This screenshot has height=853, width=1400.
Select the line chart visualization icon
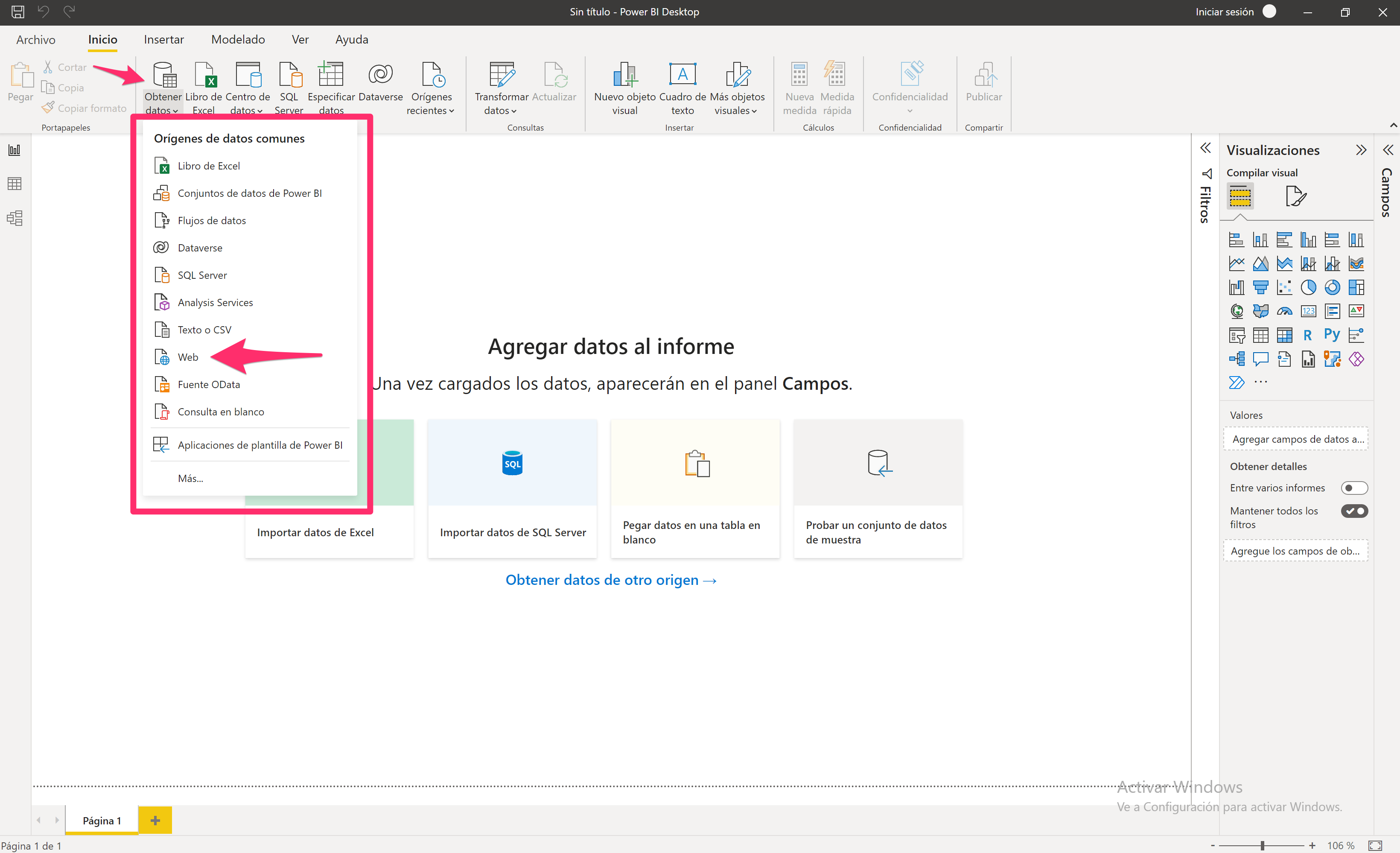1237,264
